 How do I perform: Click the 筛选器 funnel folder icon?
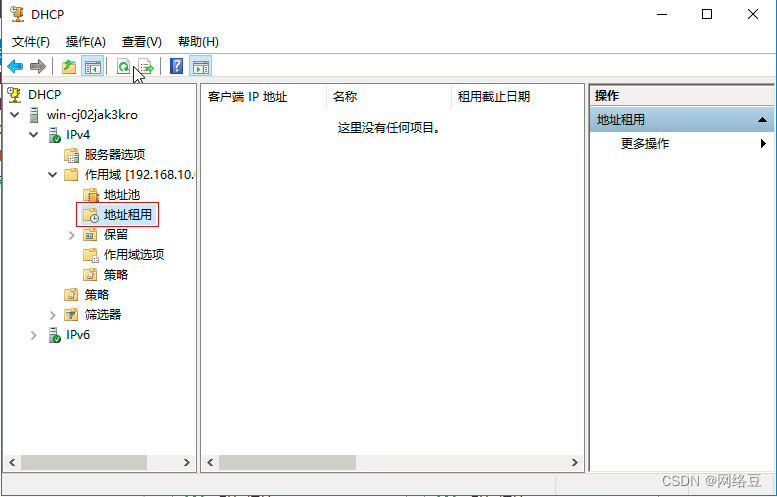[71, 315]
